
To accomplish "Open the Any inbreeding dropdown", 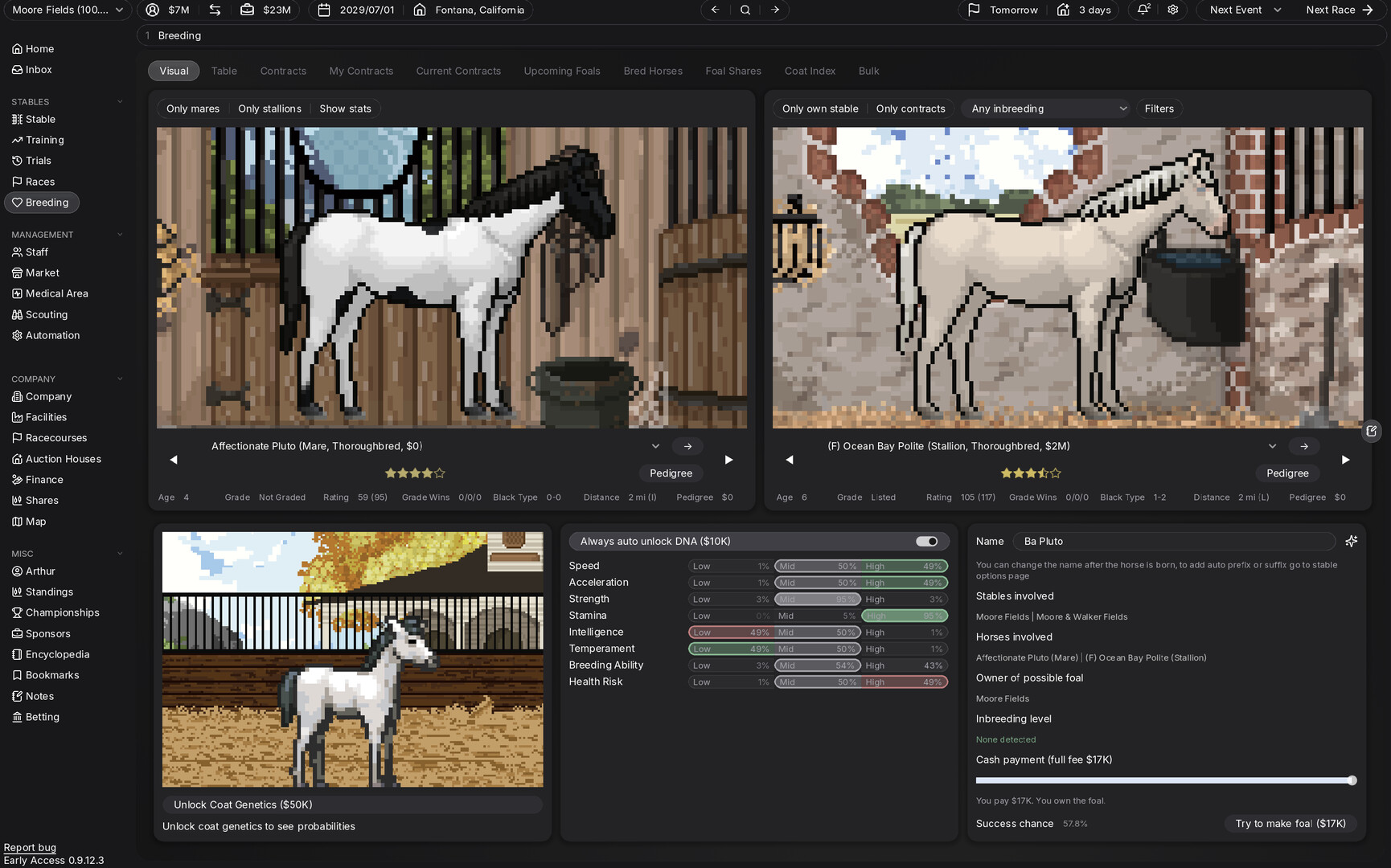I will (x=1047, y=108).
